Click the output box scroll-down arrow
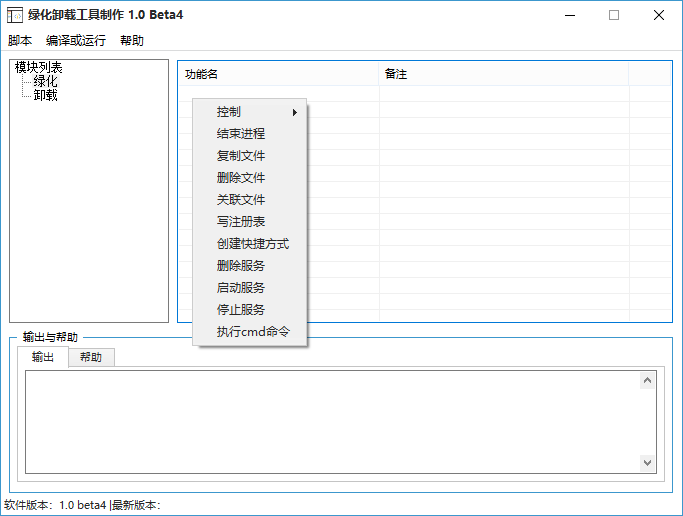 click(x=648, y=463)
